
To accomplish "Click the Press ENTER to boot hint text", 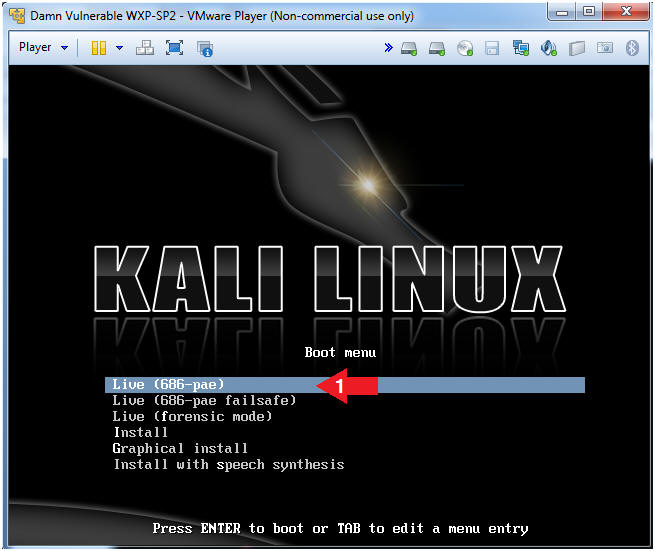I will (x=340, y=529).
